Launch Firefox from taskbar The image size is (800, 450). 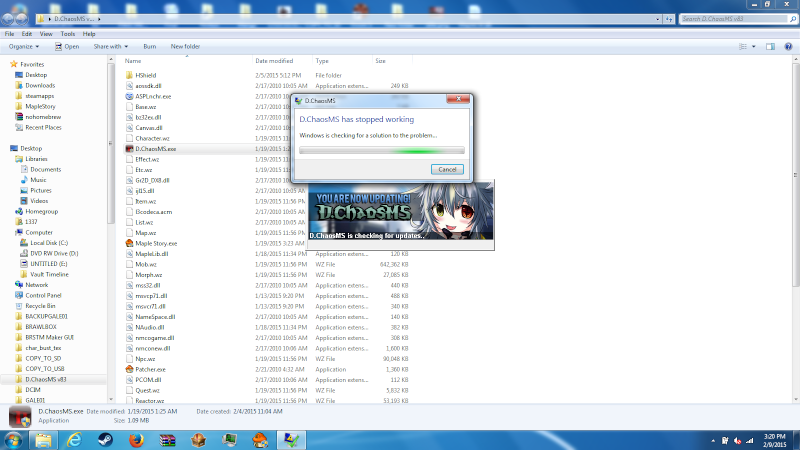[136, 440]
